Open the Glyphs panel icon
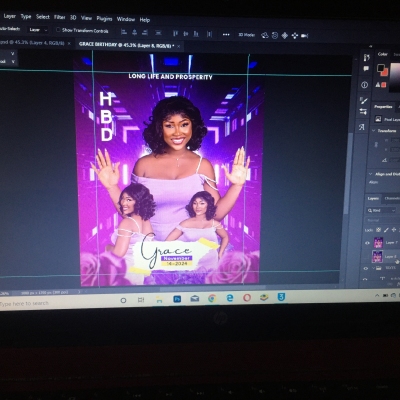The height and width of the screenshot is (400, 400). (x=362, y=127)
